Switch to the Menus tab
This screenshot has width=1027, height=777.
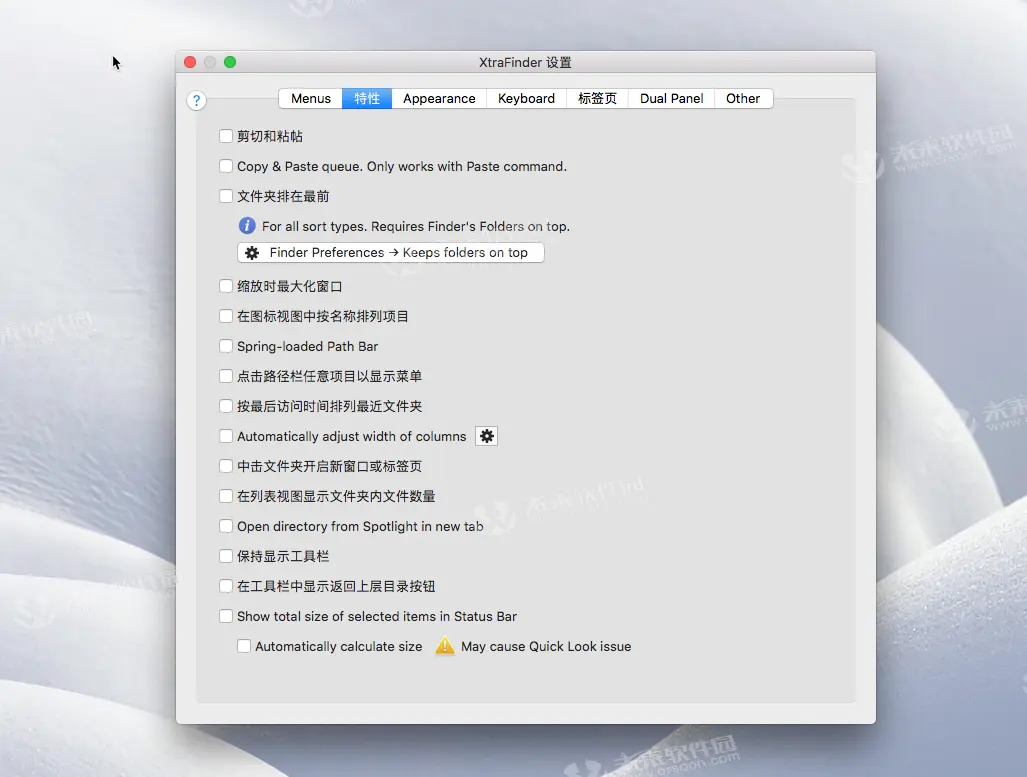[x=310, y=98]
